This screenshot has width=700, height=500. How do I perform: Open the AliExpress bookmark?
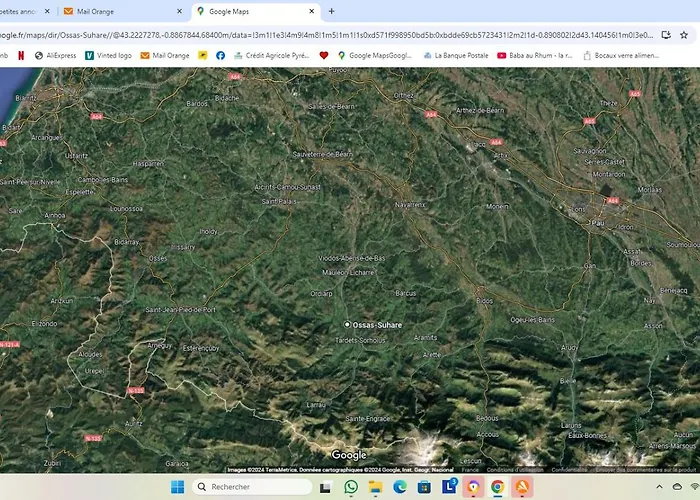pos(58,55)
